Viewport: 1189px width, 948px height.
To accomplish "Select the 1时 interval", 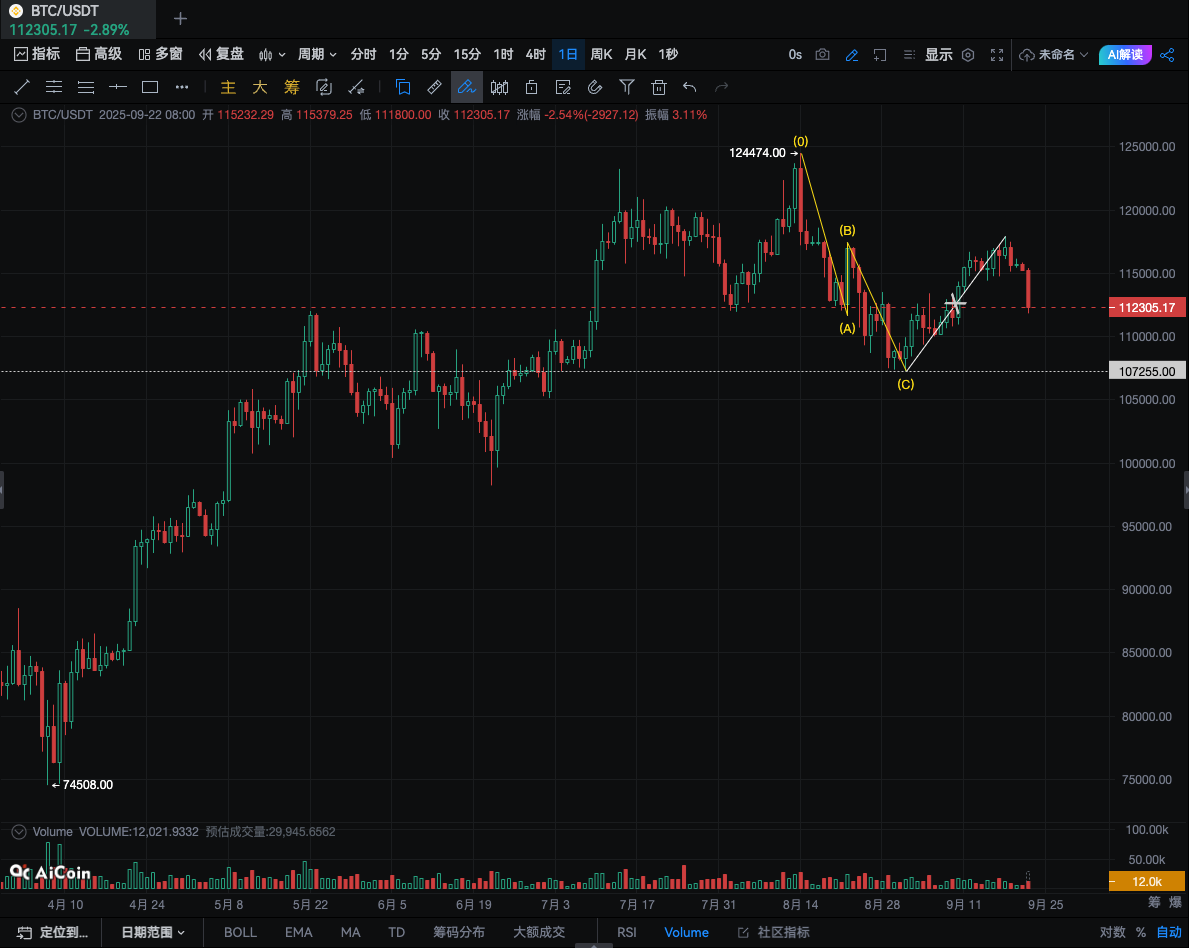I will click(503, 54).
